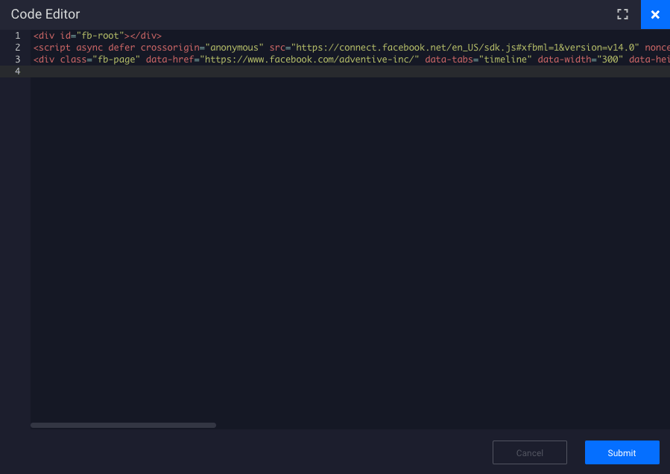This screenshot has height=474, width=670.
Task: Click the facebook.com/adventive-inc URL on line 3
Action: (309, 59)
